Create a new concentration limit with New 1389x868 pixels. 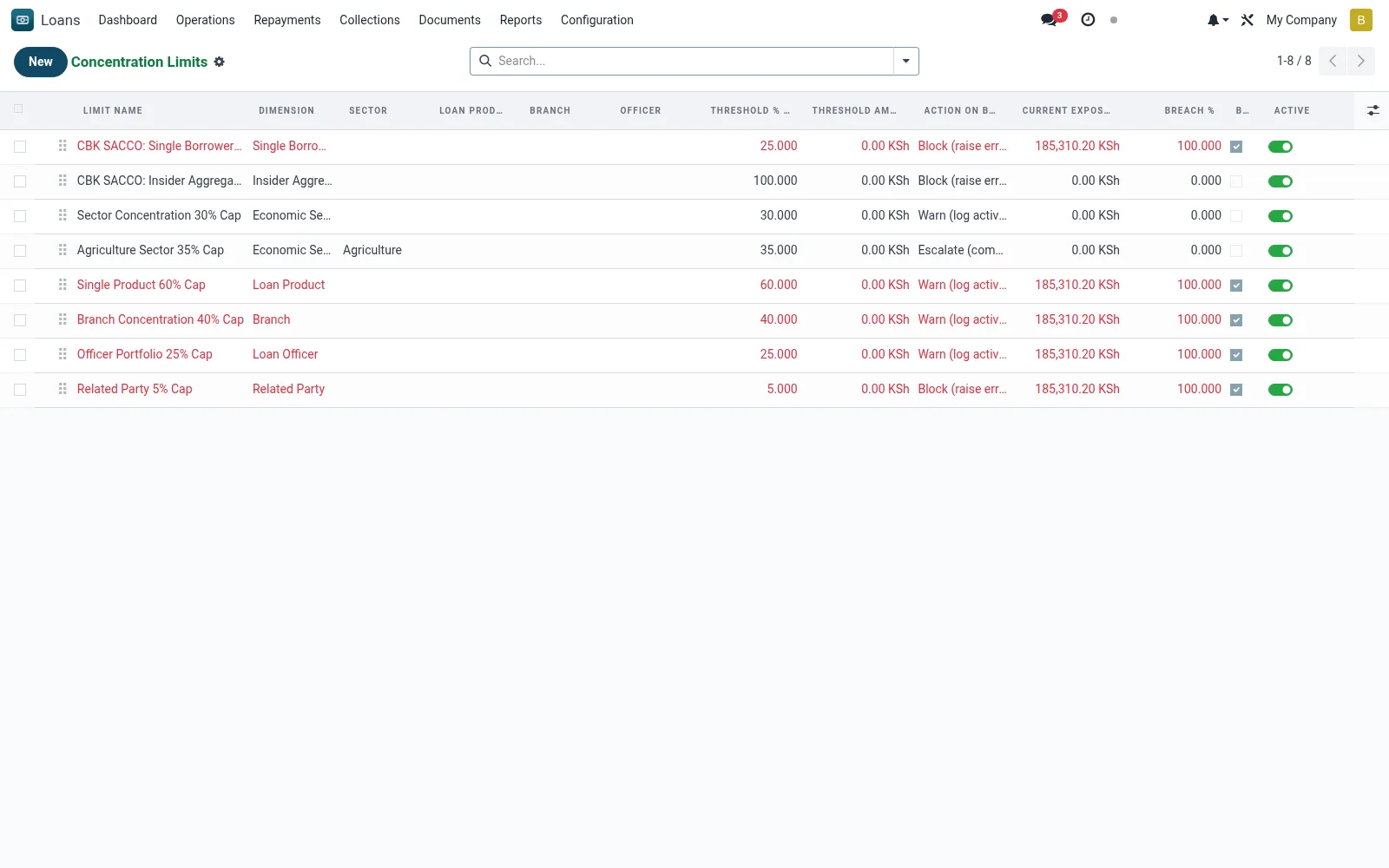pyautogui.click(x=41, y=62)
